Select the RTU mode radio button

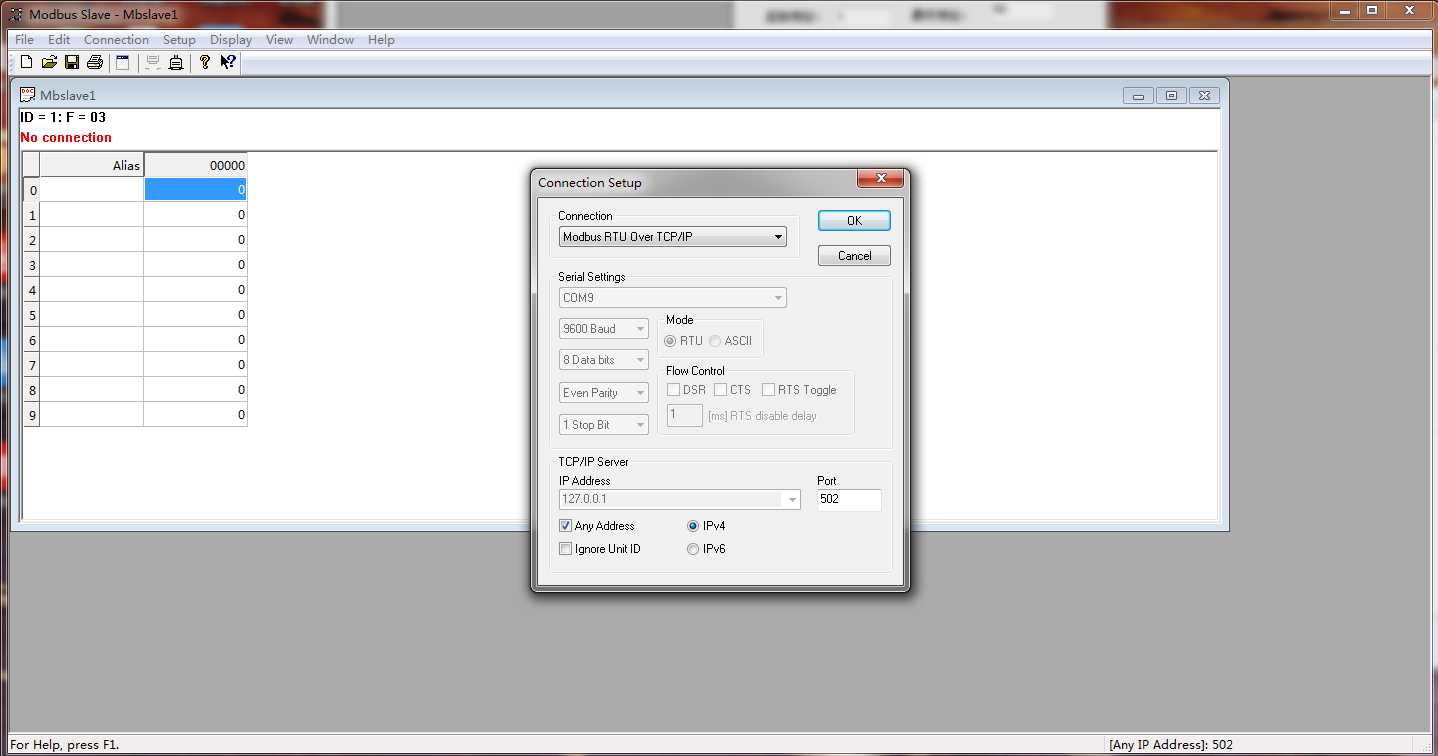(x=671, y=341)
